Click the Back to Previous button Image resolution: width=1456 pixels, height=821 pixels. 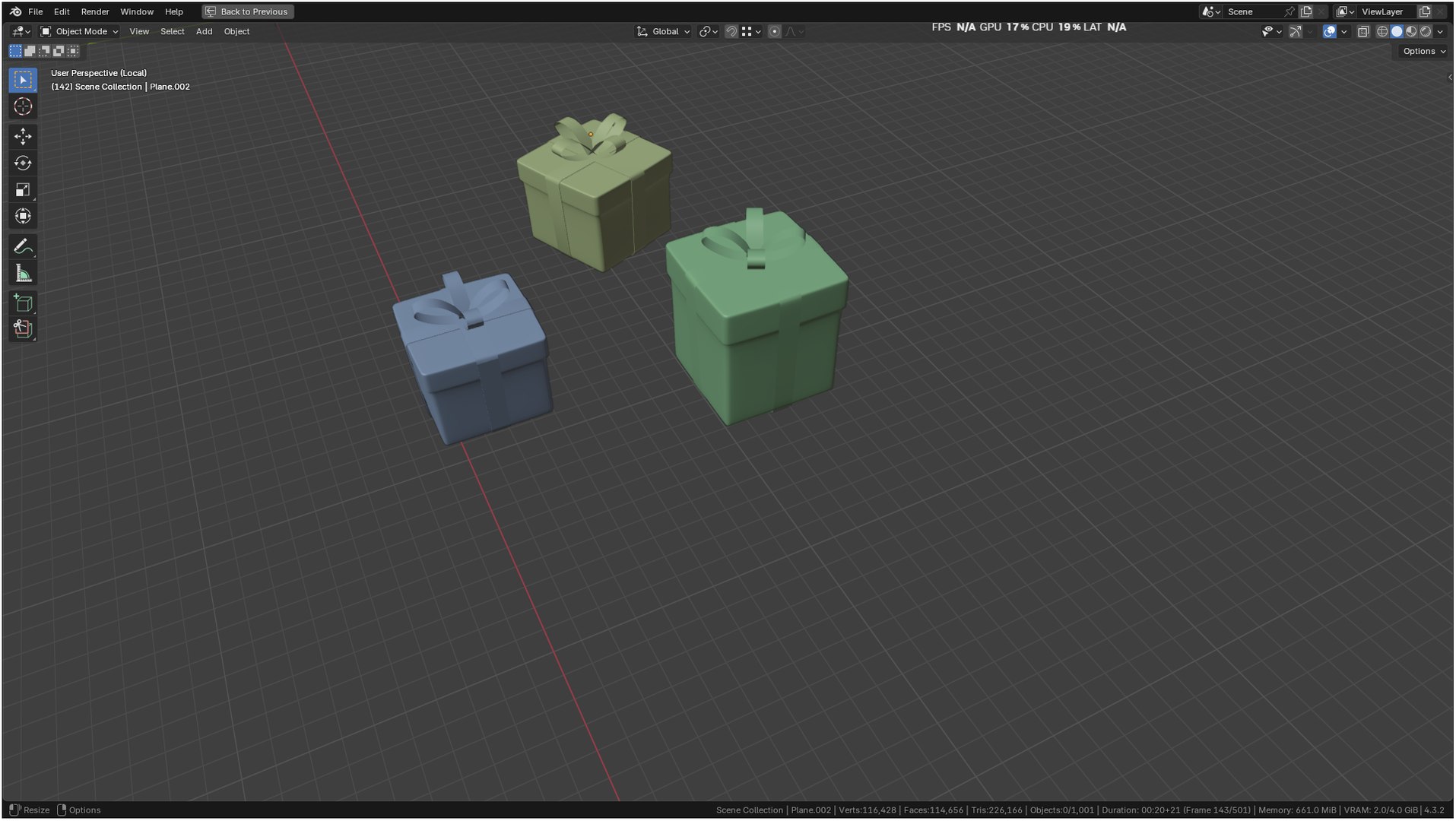click(x=248, y=11)
